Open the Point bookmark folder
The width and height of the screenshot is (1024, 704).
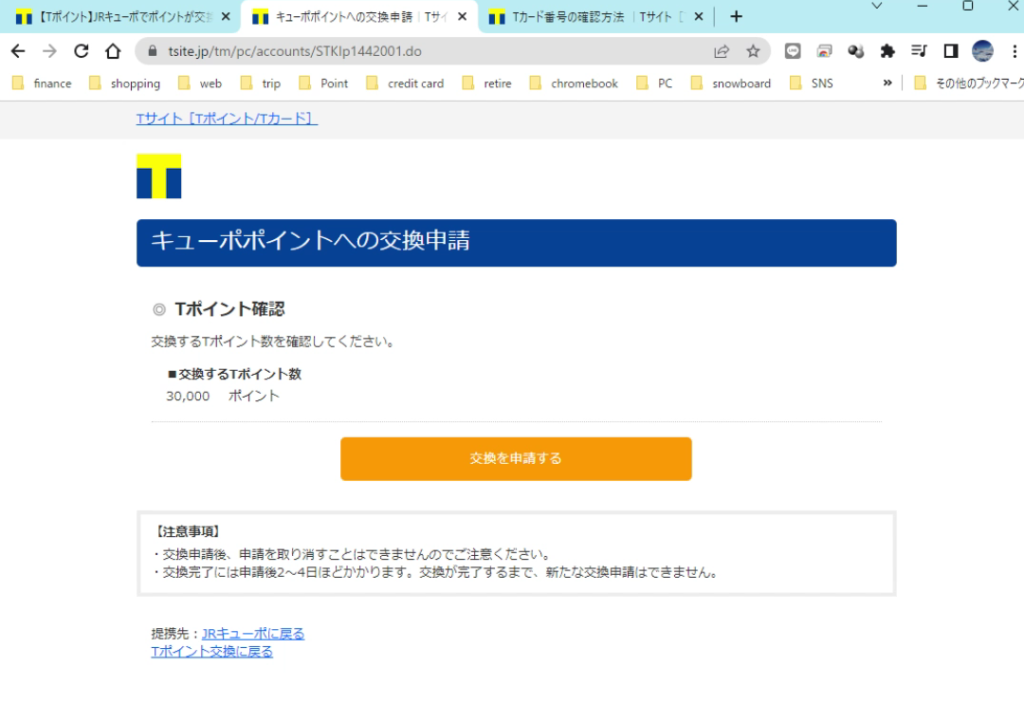pyautogui.click(x=324, y=83)
